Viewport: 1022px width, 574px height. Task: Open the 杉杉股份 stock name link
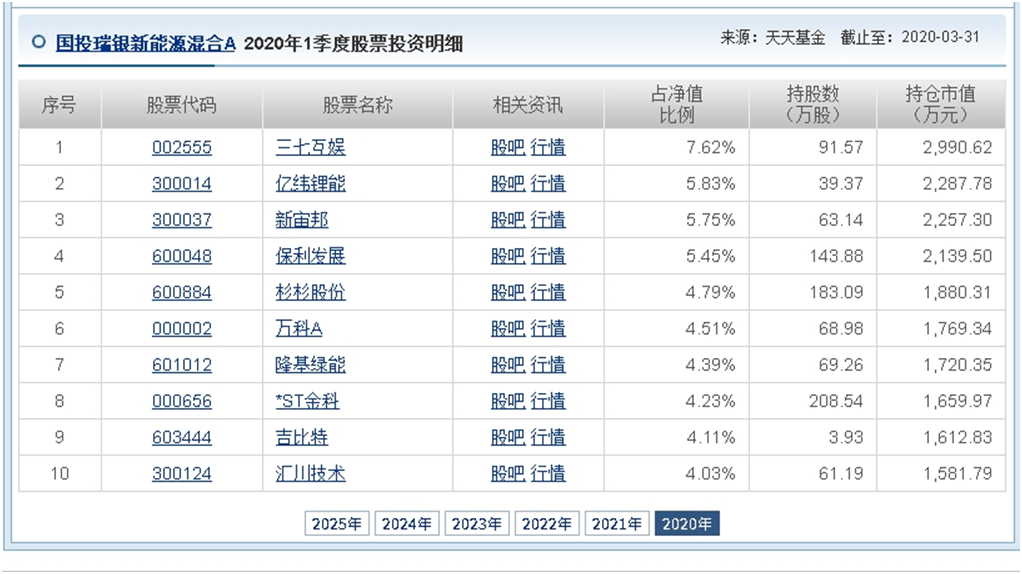(310, 292)
